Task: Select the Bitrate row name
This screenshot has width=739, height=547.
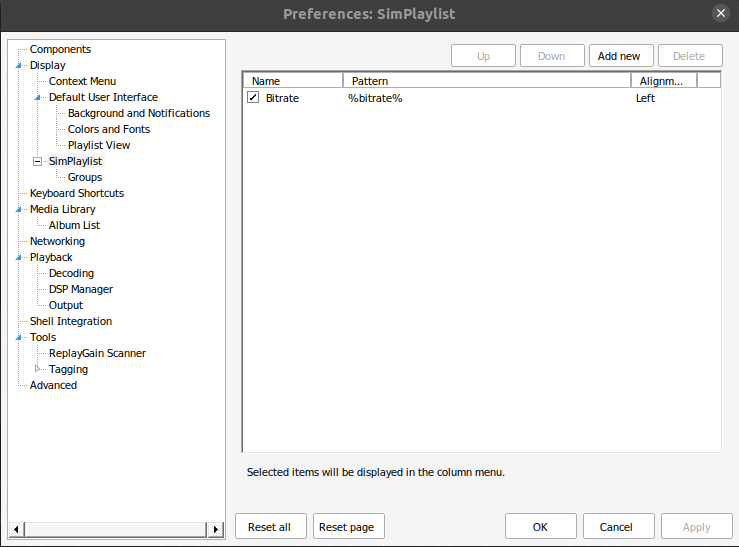Action: (282, 98)
